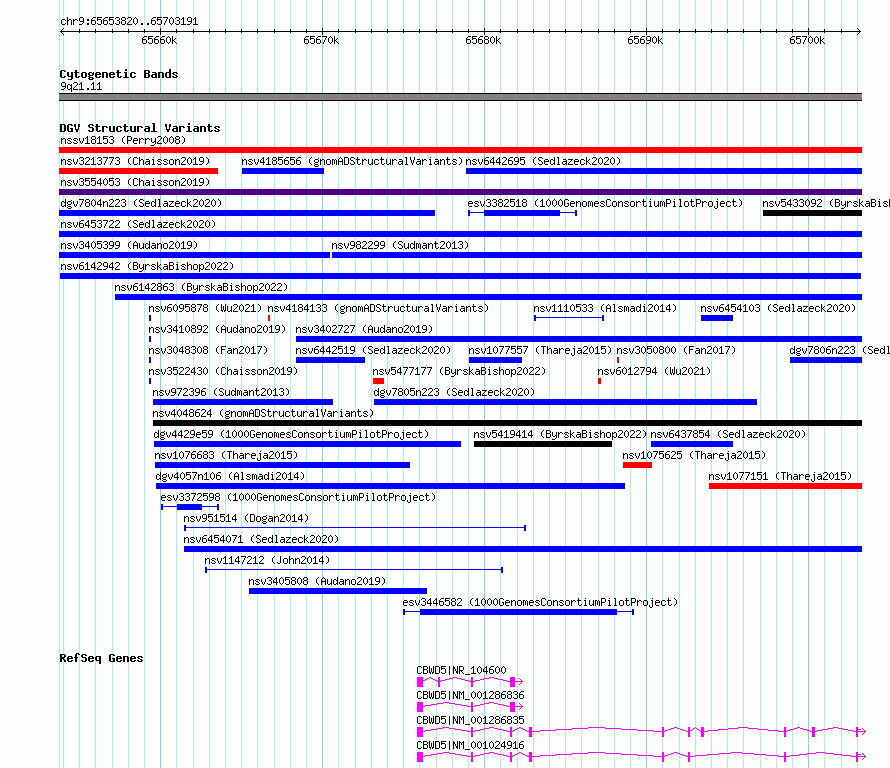
Task: Open esv3382518 1000GenomesConsortiumPilotProject label
Action: click(x=605, y=203)
